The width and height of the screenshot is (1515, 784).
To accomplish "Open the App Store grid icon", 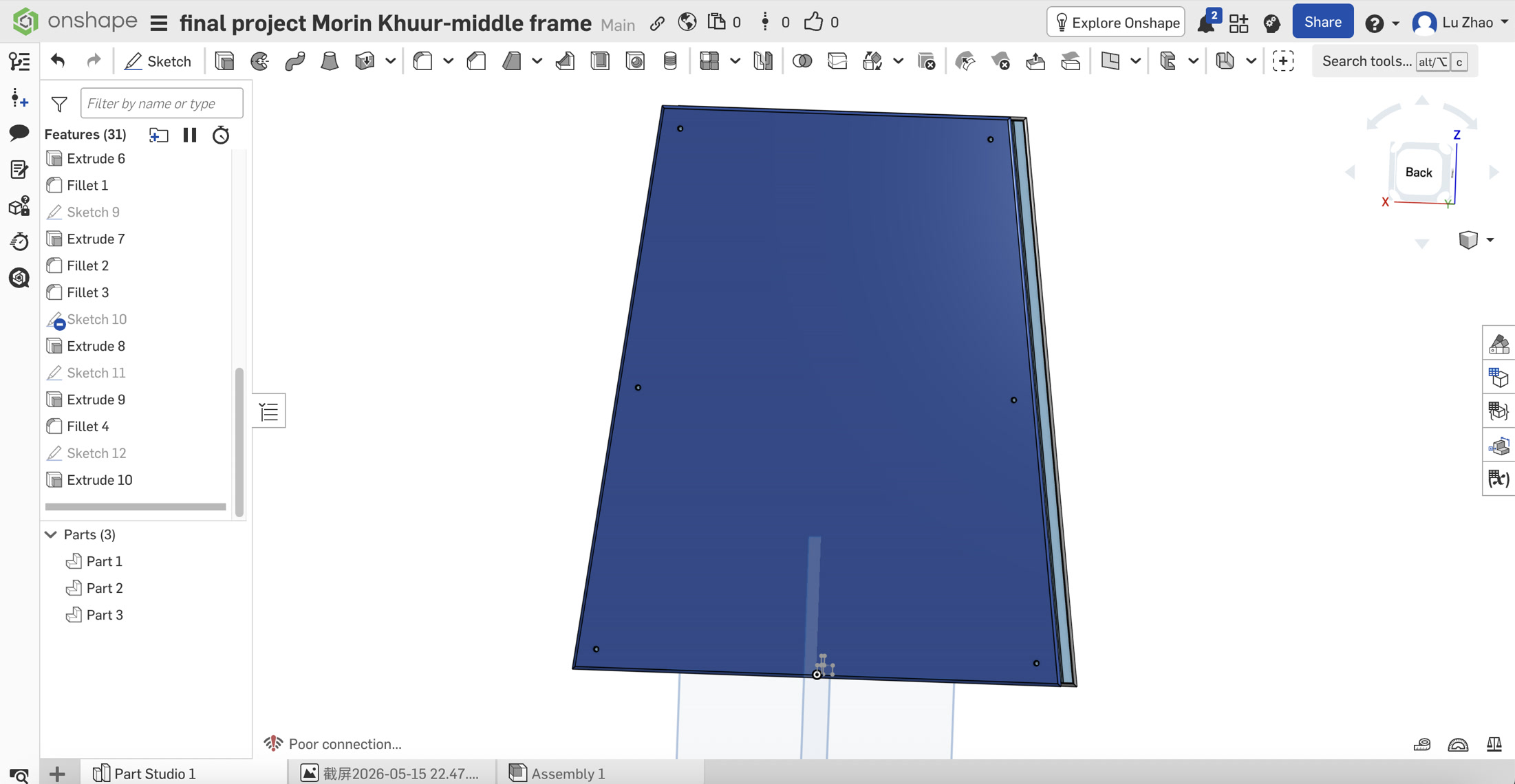I will (1238, 23).
